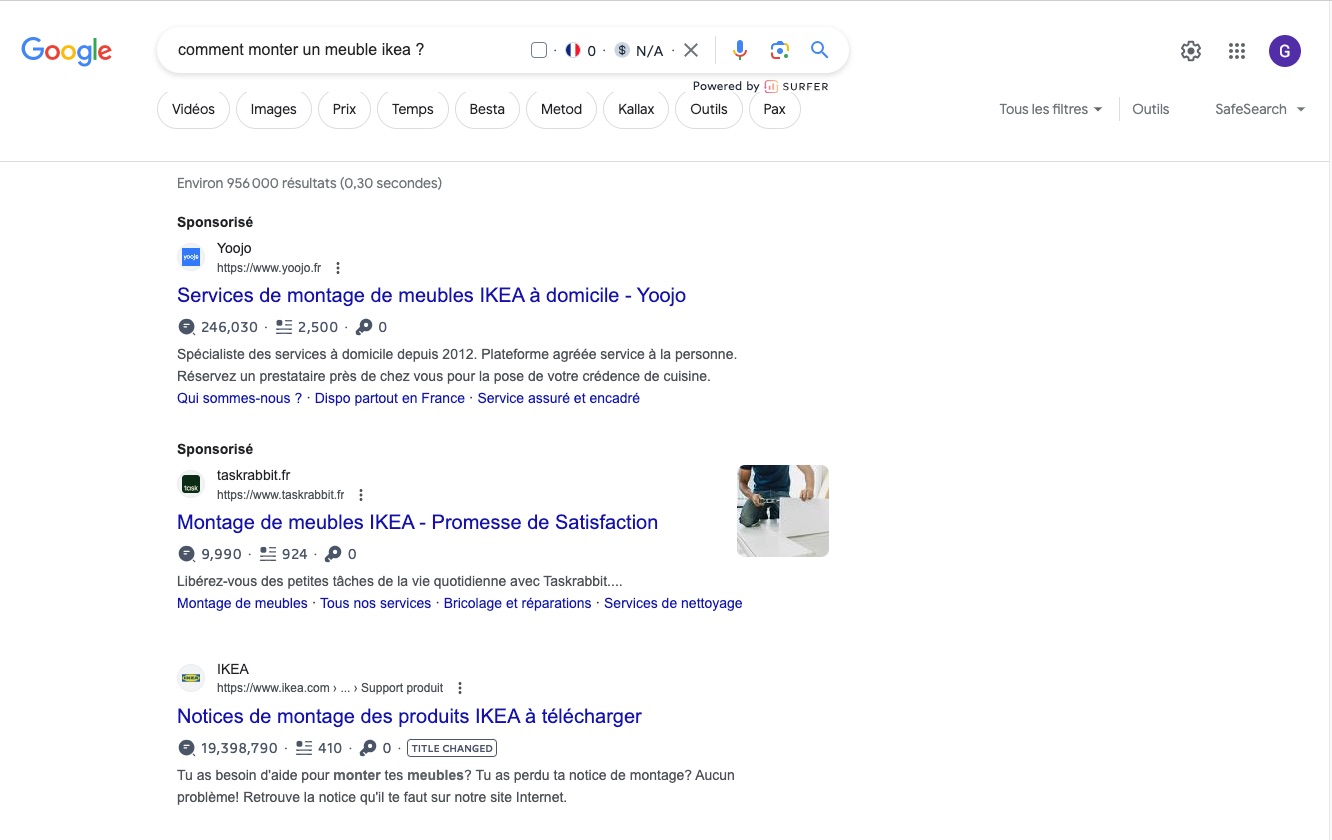Viewport: 1332px width, 840px height.
Task: Click the IKEA favicon
Action: tap(191, 678)
